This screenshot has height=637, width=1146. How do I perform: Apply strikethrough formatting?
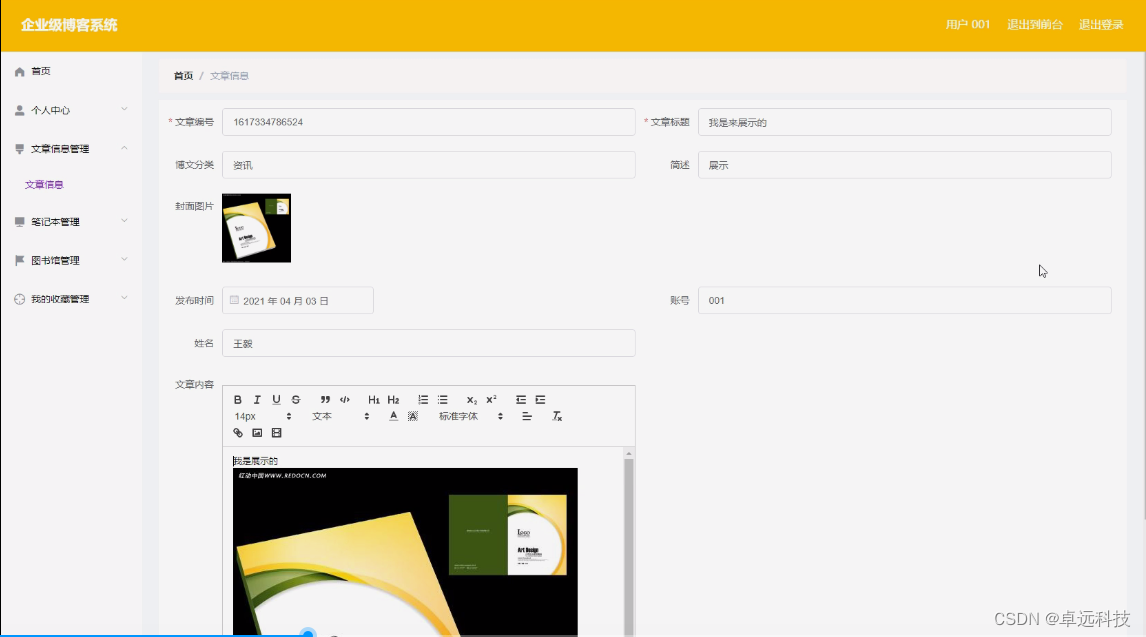click(296, 399)
